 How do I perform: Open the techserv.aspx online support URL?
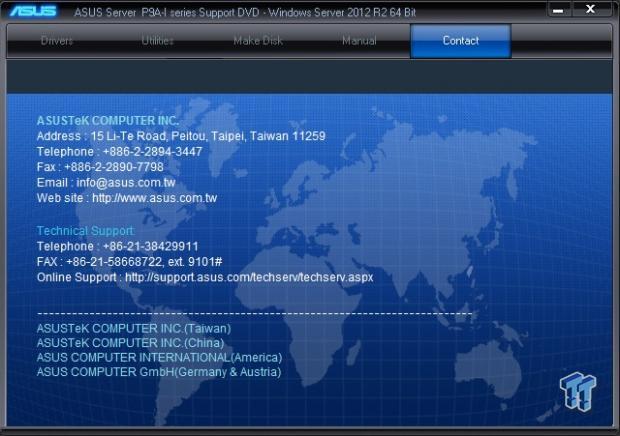tap(249, 277)
